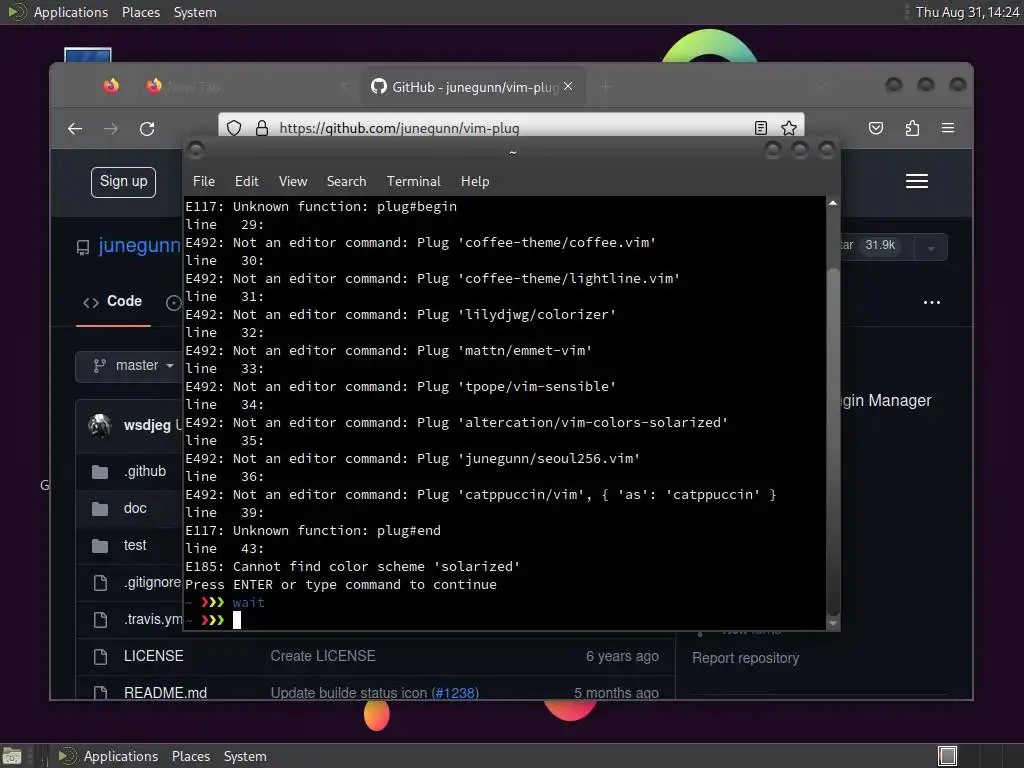Click the Create LICENSE commit message

click(323, 656)
